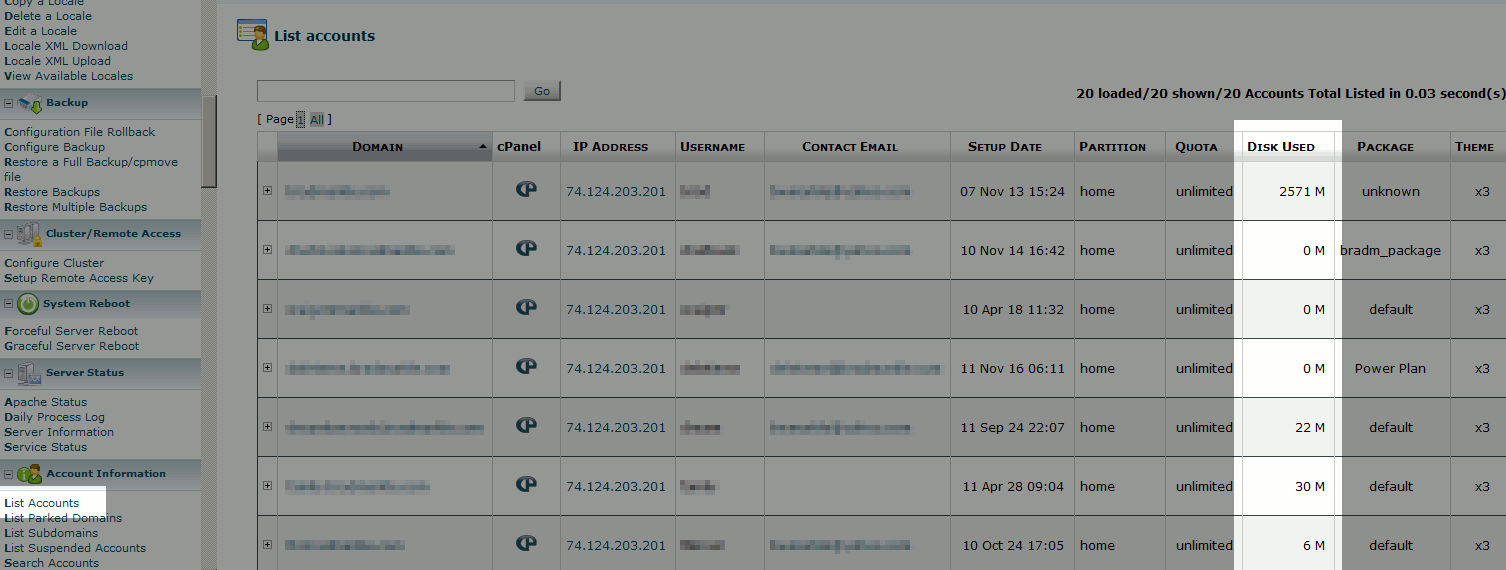Viewport: 1506px width, 570px height.
Task: Click the account search input field
Action: [x=386, y=91]
